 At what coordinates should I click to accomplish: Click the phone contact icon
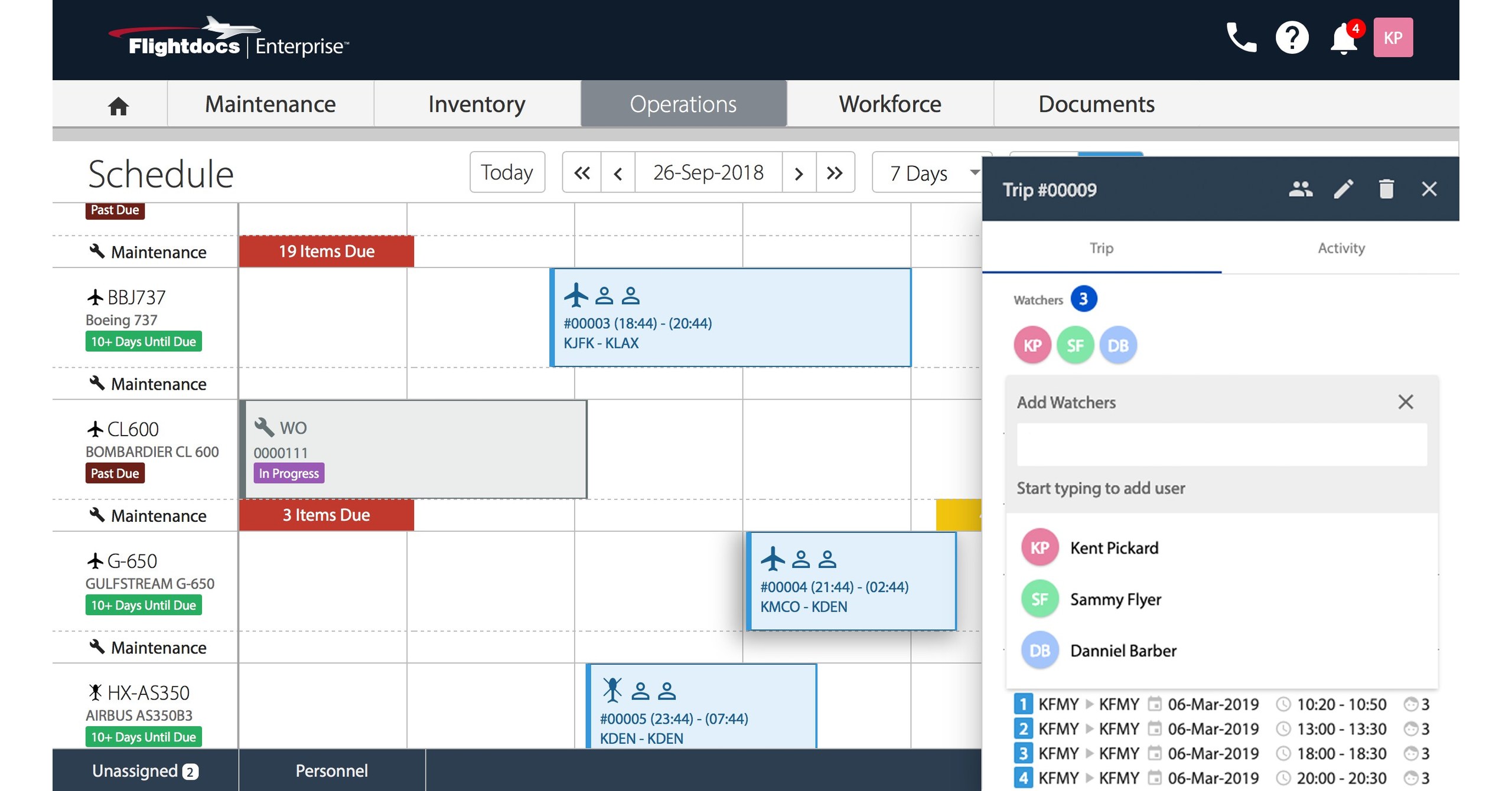click(x=1241, y=38)
